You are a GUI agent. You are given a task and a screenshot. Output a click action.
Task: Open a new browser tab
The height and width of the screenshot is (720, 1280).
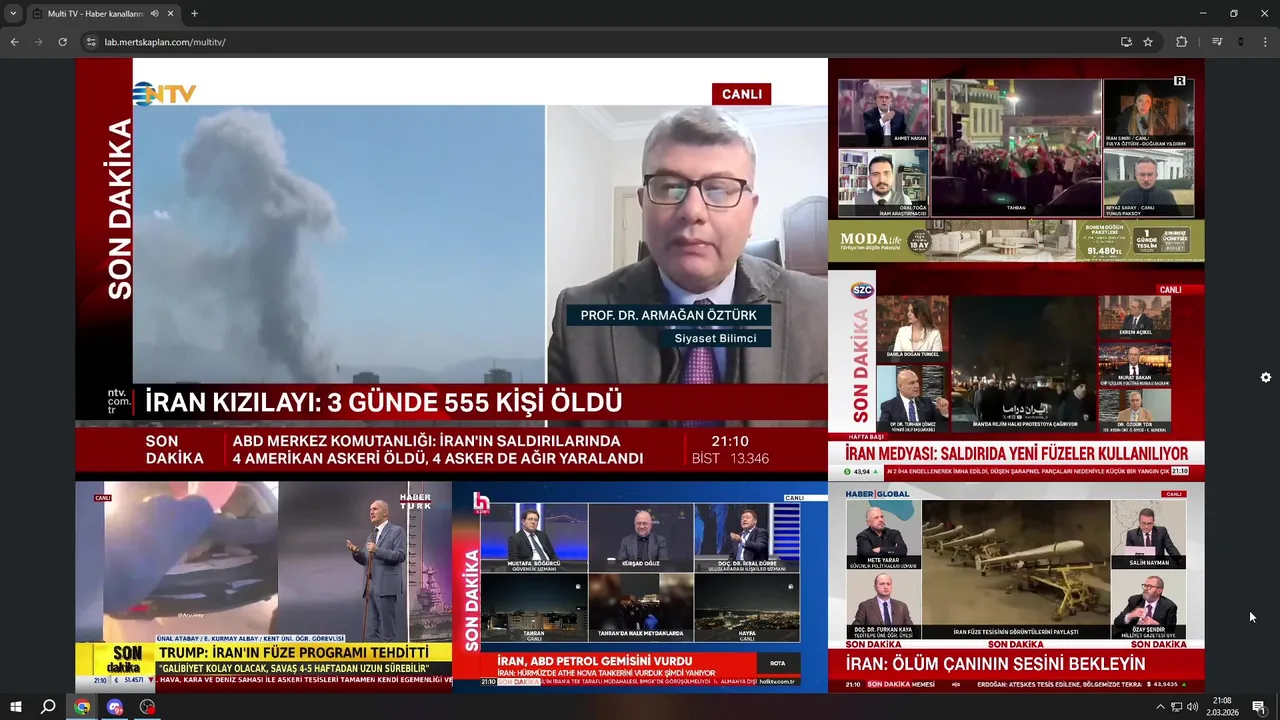point(194,14)
